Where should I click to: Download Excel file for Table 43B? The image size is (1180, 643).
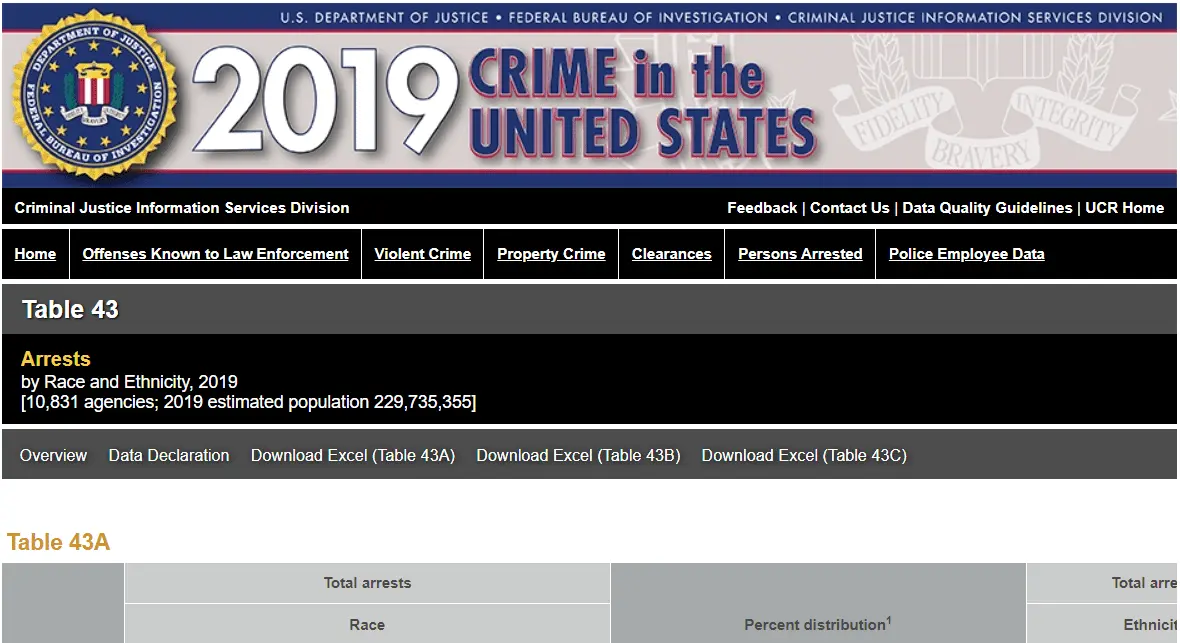point(578,455)
